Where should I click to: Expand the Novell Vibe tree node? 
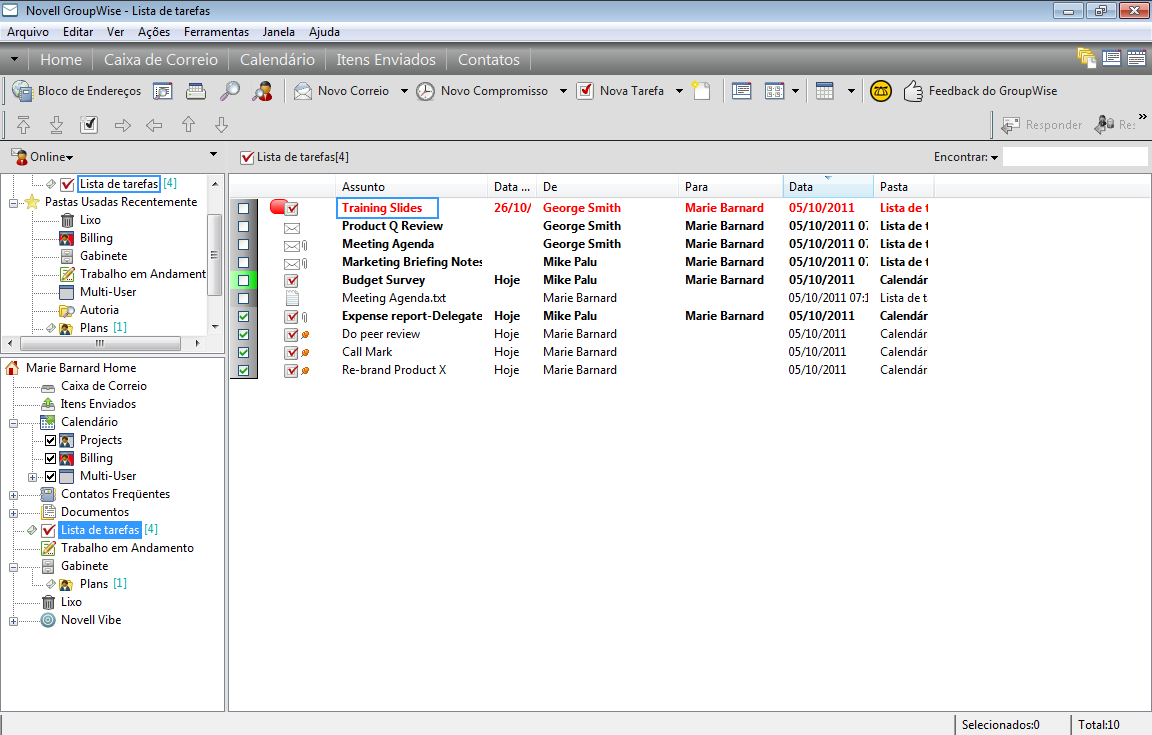pyautogui.click(x=13, y=621)
